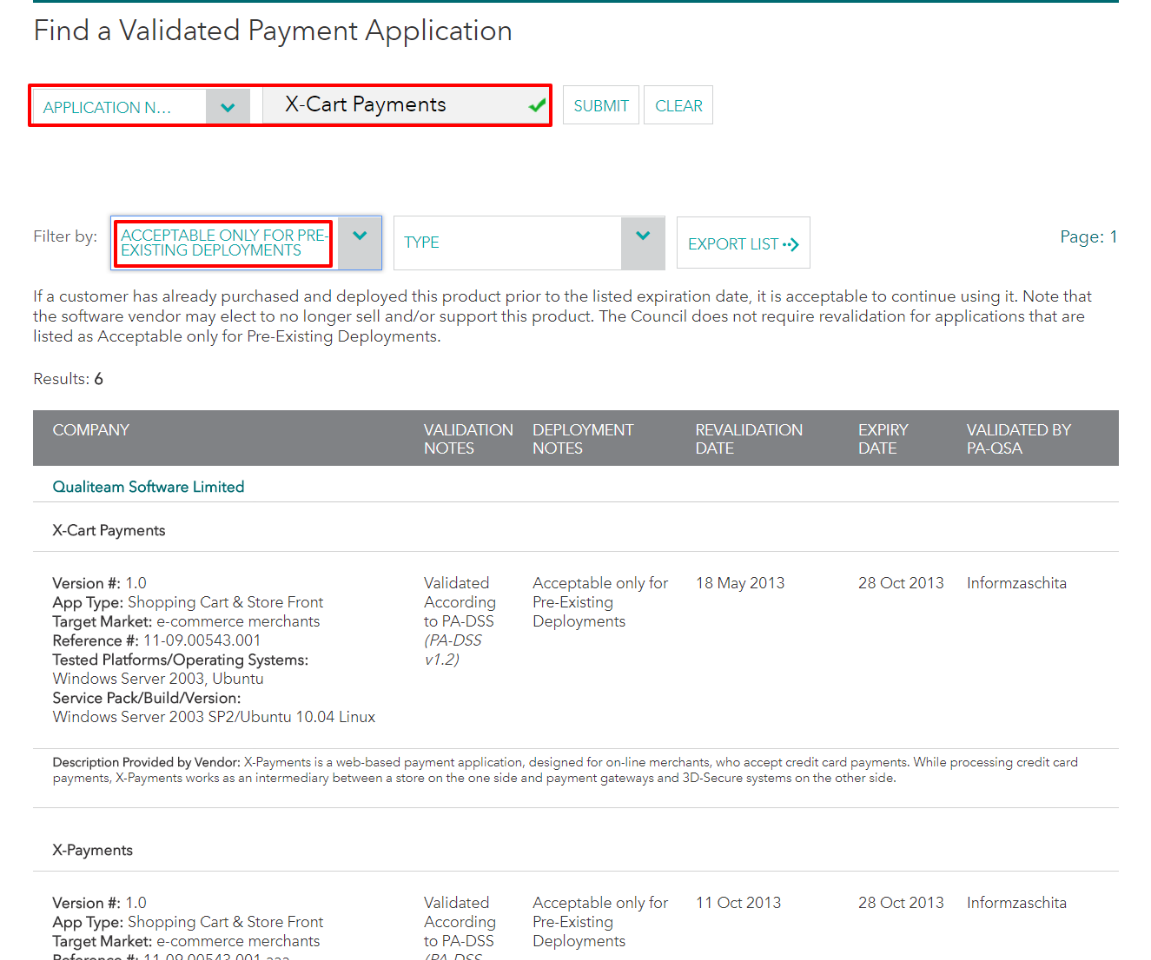Submit the search with SUBMIT button
Screen dimensions: 1151x960
point(601,106)
